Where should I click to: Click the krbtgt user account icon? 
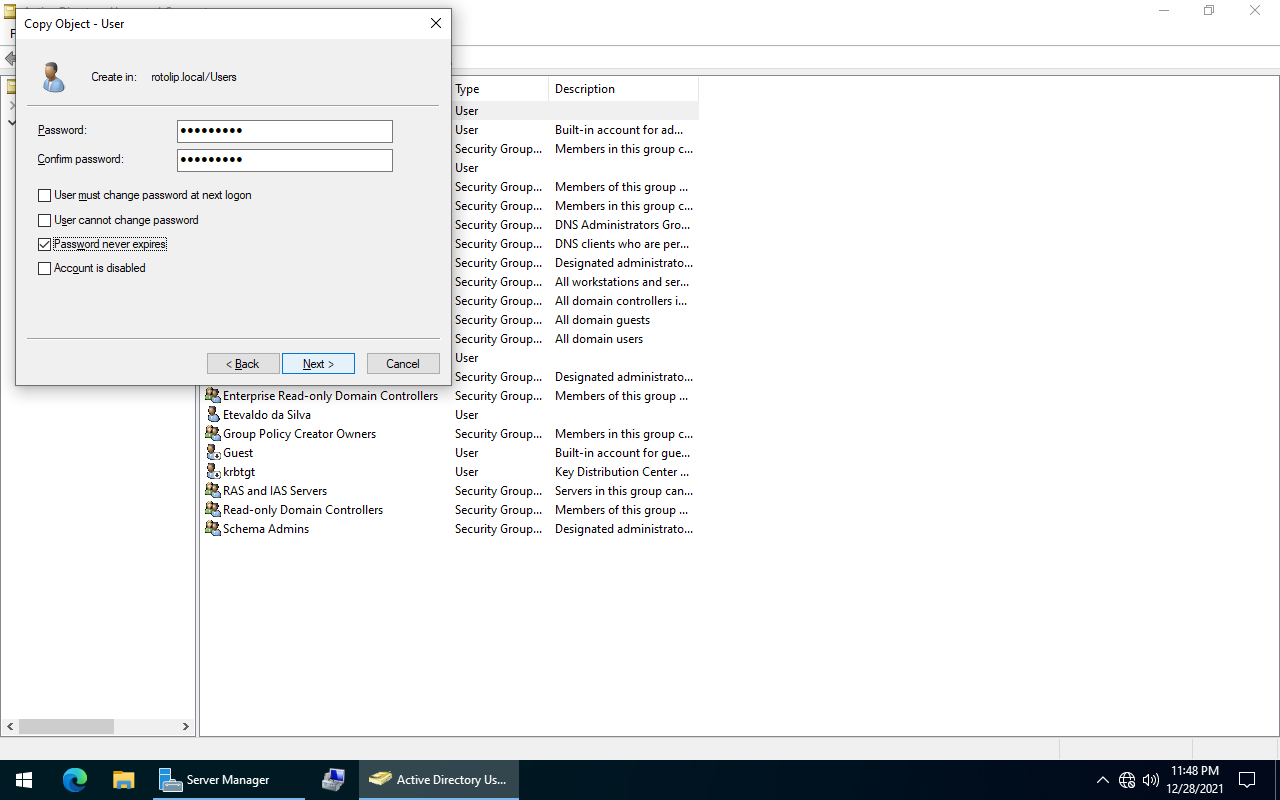click(213, 472)
